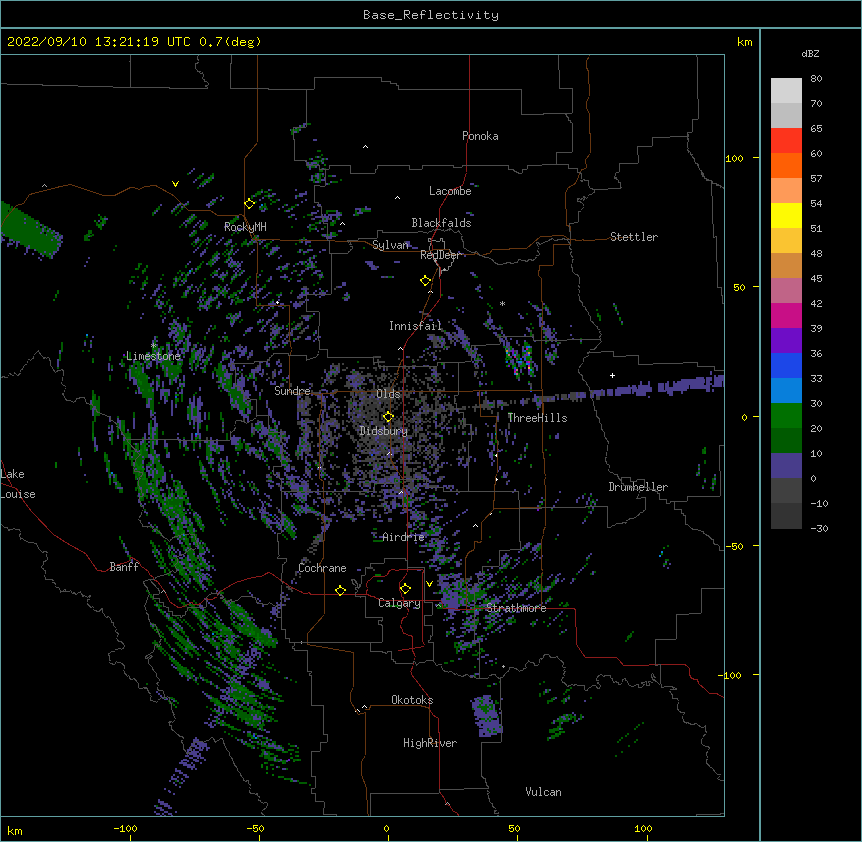Click the white asterisk marker east of Innisfail
This screenshot has height=842, width=862.
click(502, 303)
